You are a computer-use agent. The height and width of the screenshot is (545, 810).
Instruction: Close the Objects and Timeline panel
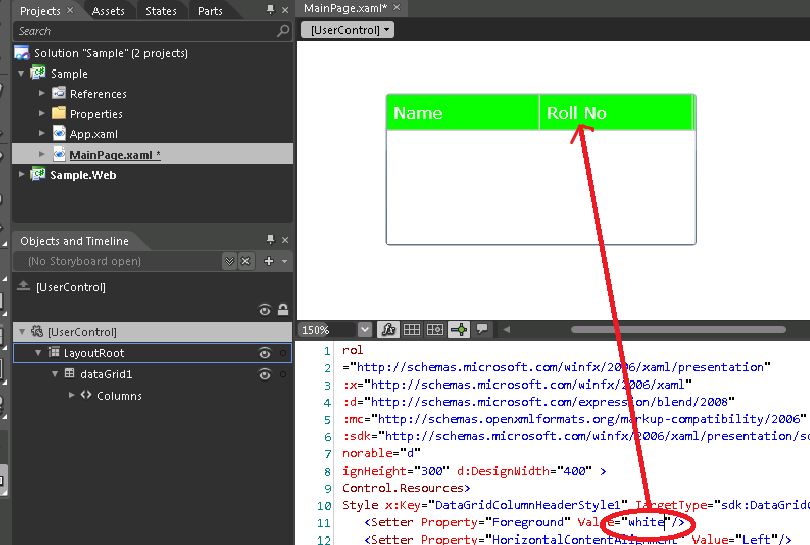[x=285, y=240]
